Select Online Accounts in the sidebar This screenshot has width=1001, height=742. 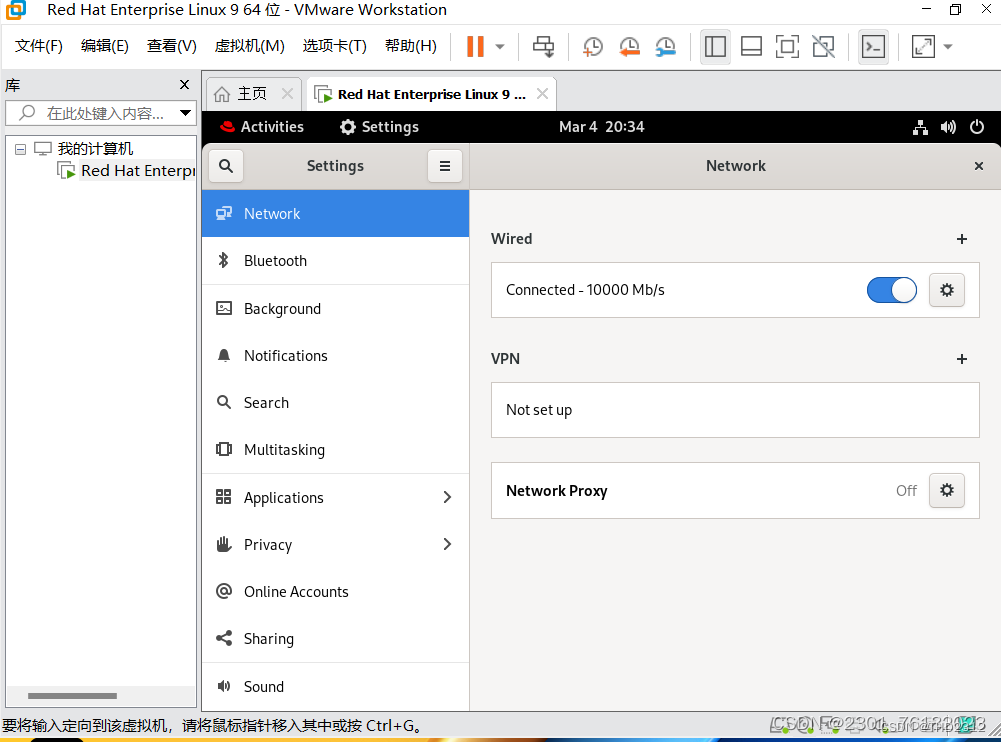(x=335, y=592)
